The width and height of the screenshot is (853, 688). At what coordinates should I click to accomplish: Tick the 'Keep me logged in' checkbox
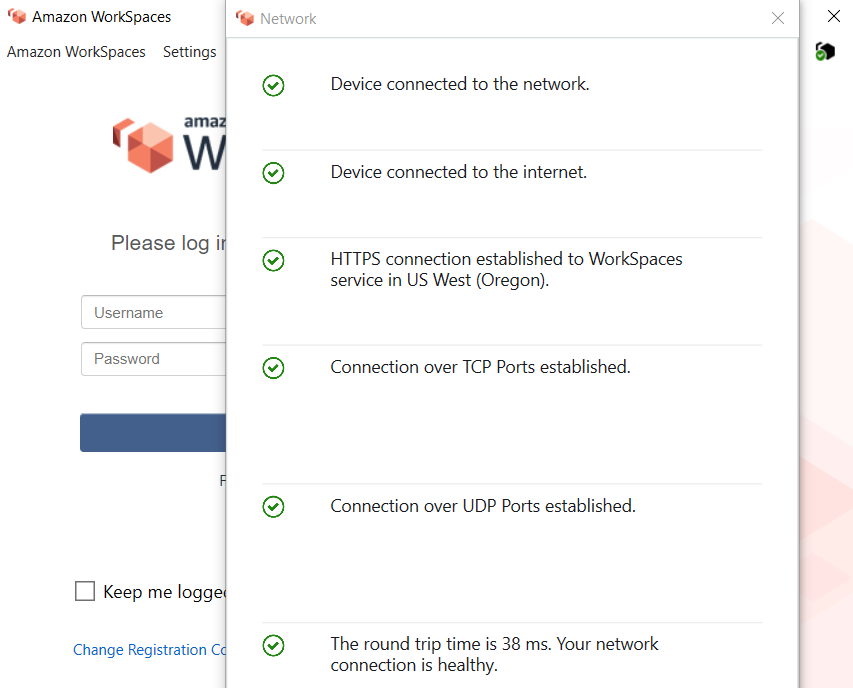[x=85, y=592]
